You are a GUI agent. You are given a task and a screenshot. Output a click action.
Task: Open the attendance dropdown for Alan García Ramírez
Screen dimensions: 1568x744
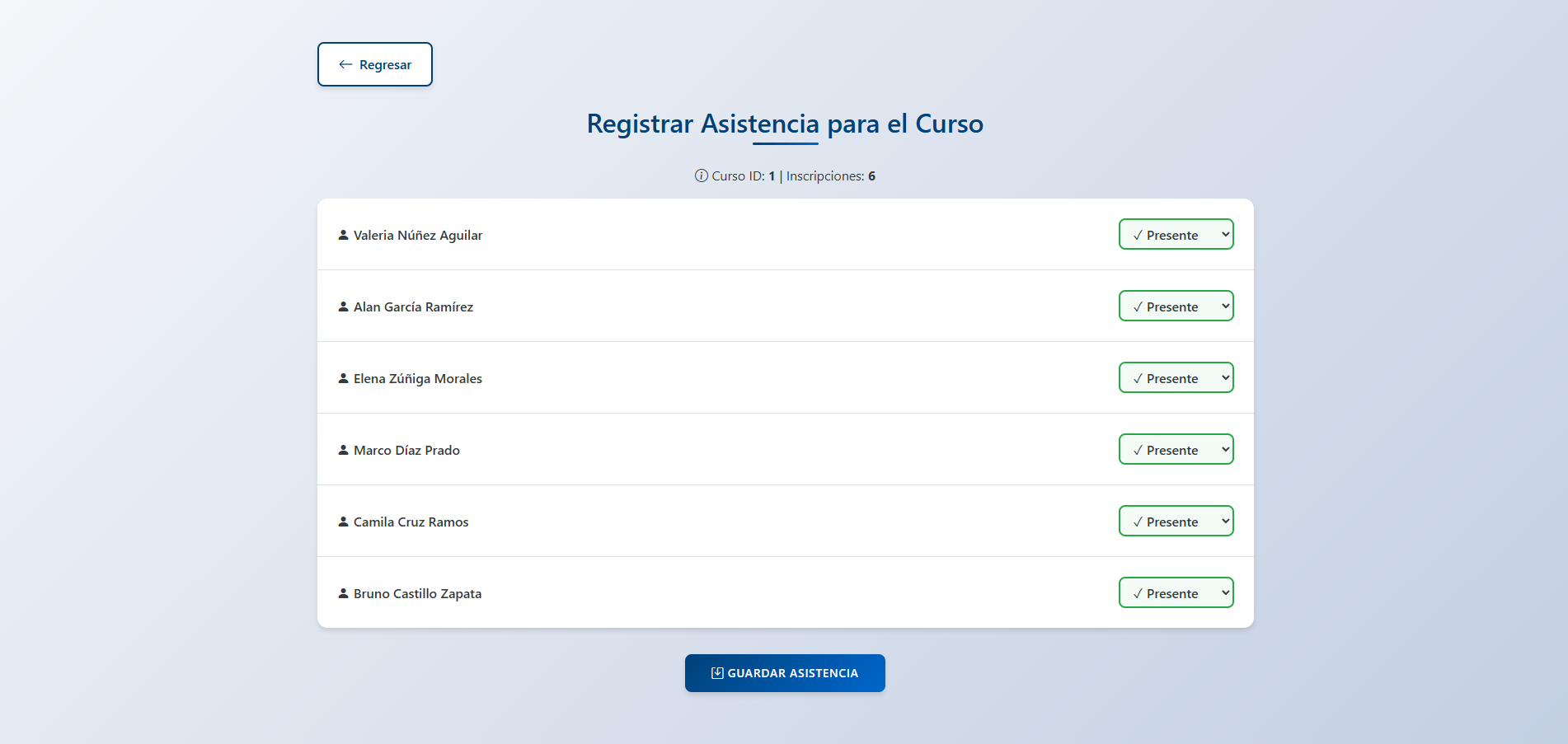tap(1176, 306)
